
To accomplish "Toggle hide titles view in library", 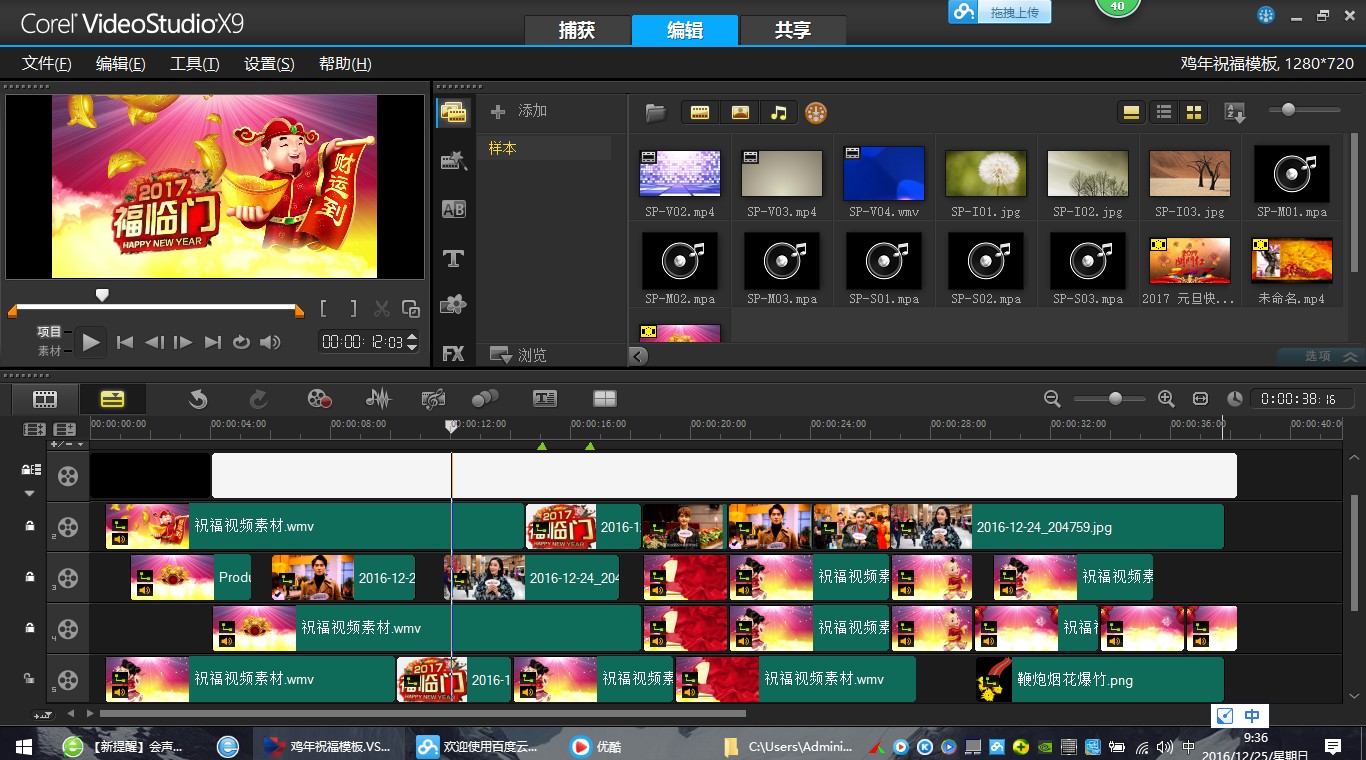I will coord(1132,112).
